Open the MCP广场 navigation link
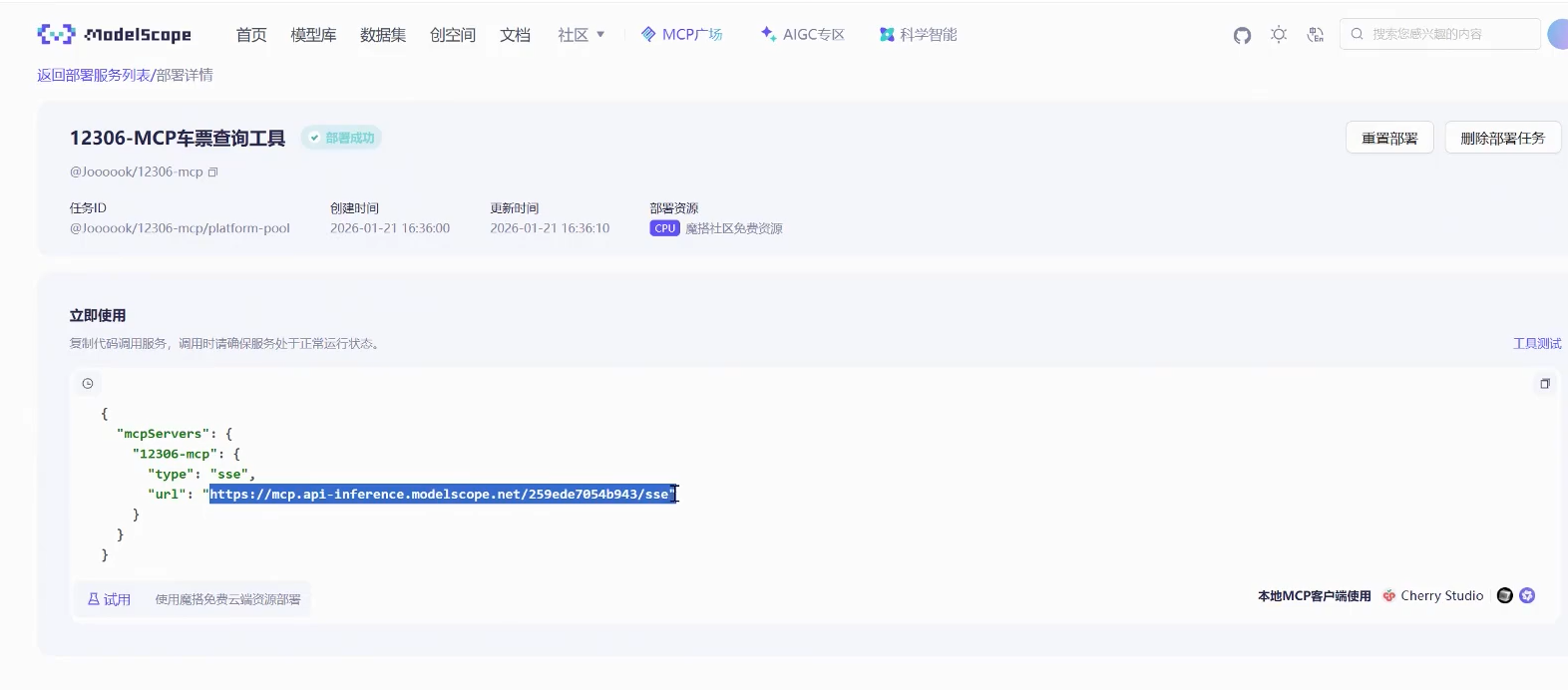The image size is (1568, 690). pos(682,35)
